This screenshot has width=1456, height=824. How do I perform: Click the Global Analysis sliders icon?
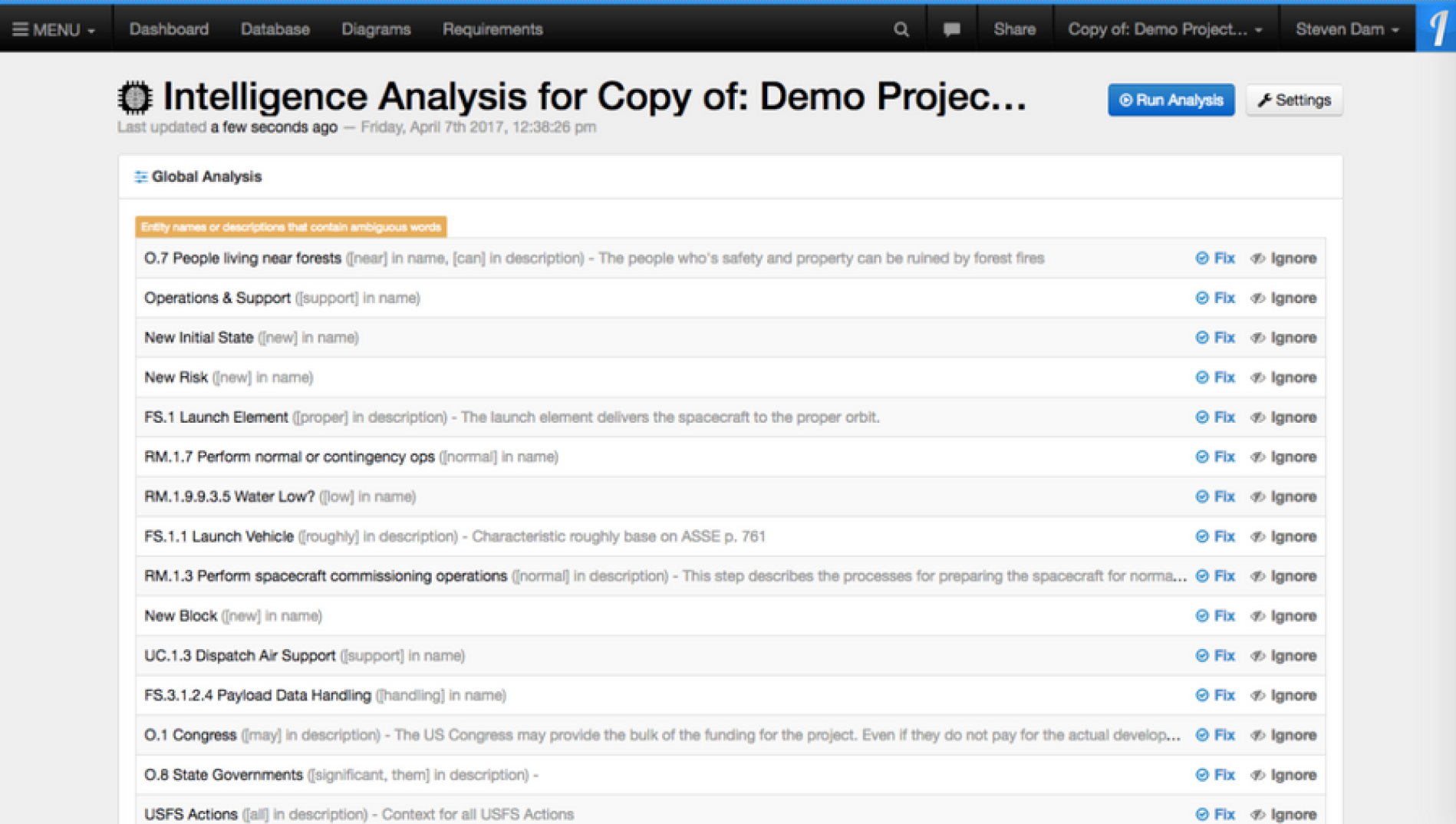140,176
